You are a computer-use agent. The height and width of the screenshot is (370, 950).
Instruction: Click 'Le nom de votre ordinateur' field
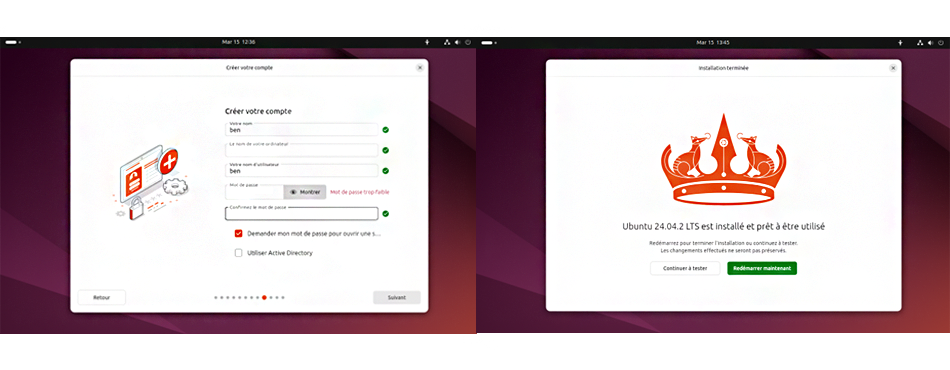coord(302,150)
